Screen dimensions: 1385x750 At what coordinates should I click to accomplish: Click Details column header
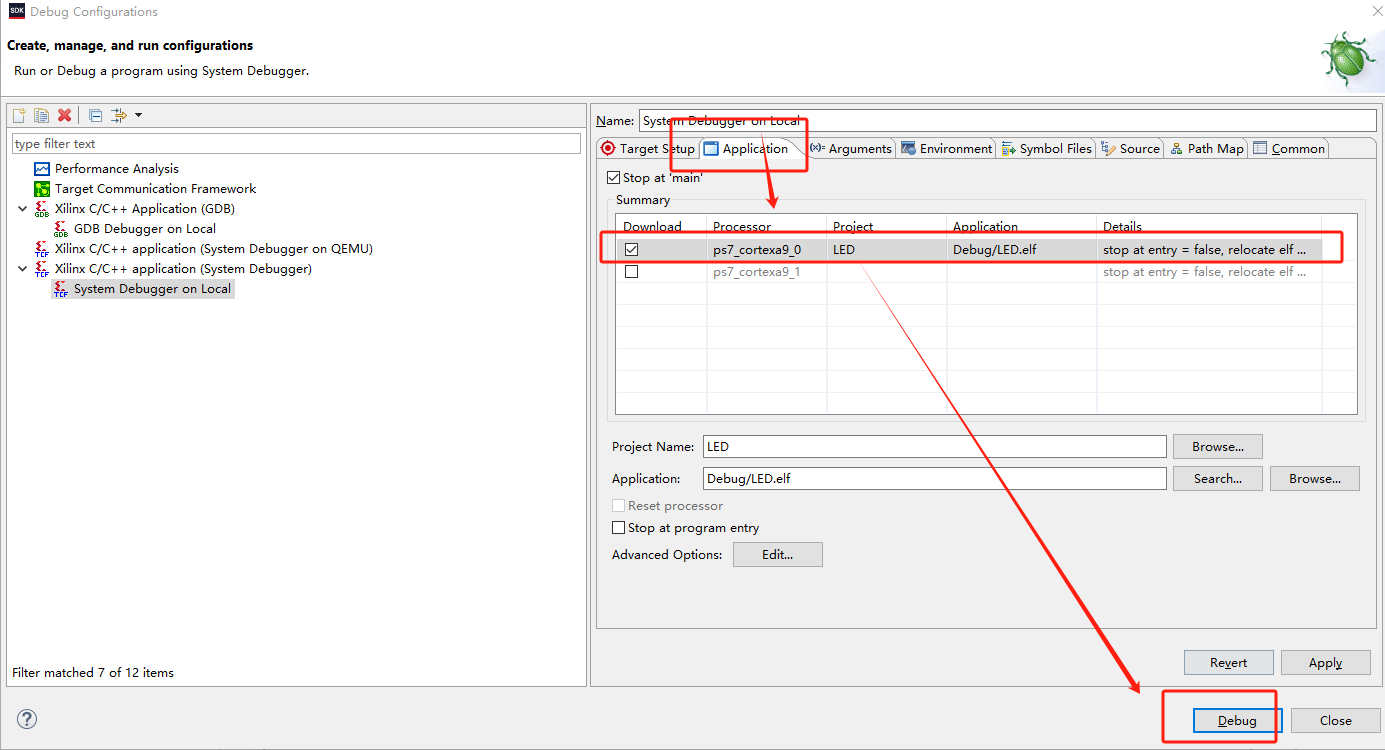point(1209,227)
